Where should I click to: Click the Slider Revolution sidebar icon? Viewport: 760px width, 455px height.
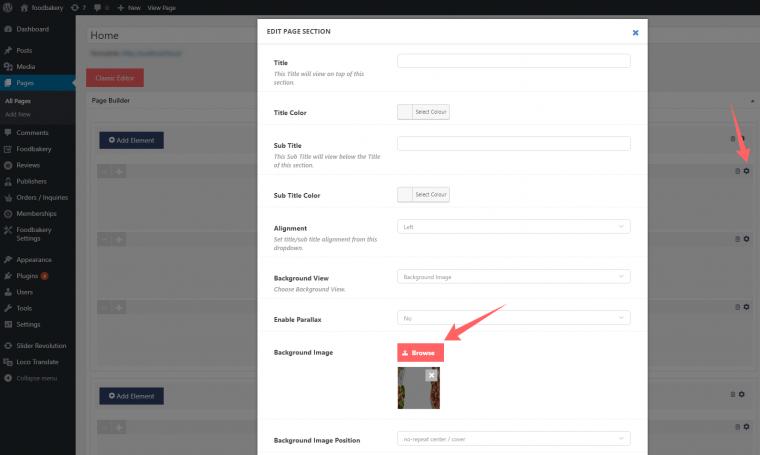[8, 345]
